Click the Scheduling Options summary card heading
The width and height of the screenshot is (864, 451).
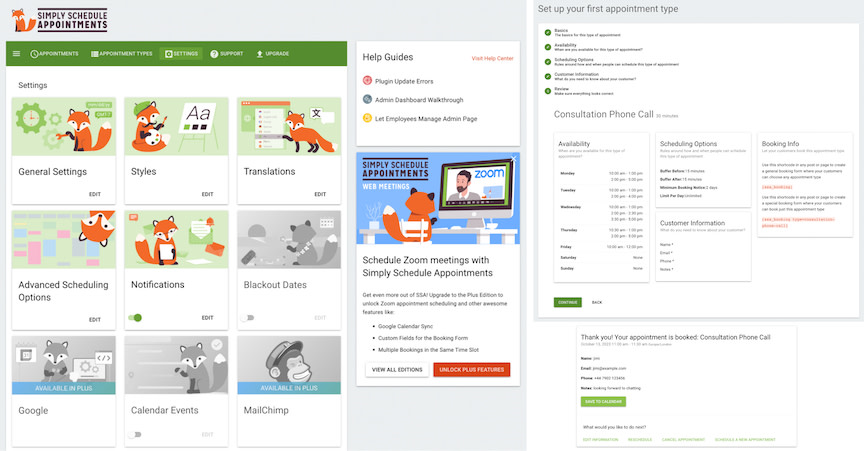688,143
